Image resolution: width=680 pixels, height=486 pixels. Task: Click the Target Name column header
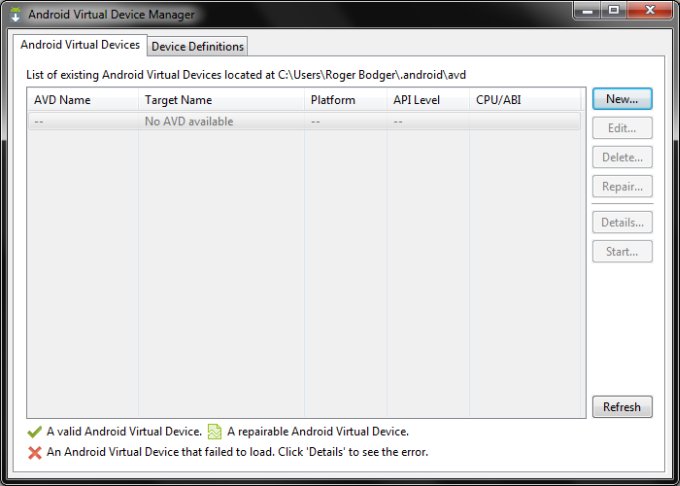(x=221, y=100)
